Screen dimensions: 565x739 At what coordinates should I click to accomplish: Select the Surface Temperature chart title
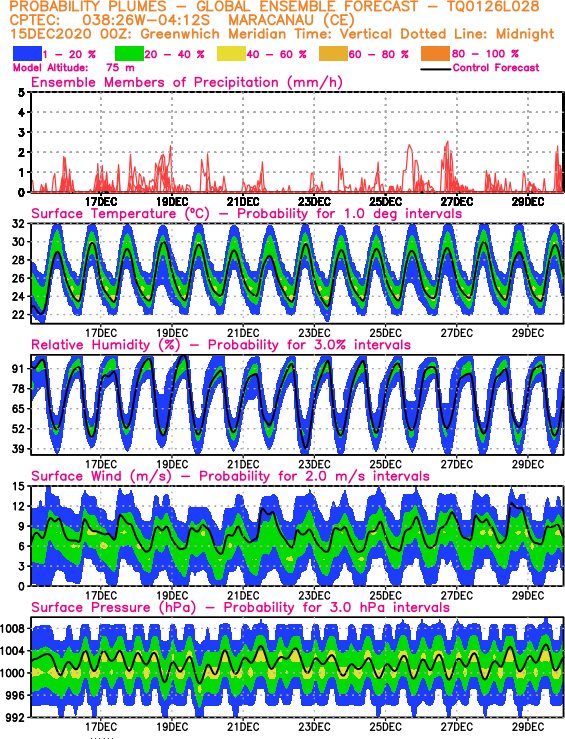point(246,213)
